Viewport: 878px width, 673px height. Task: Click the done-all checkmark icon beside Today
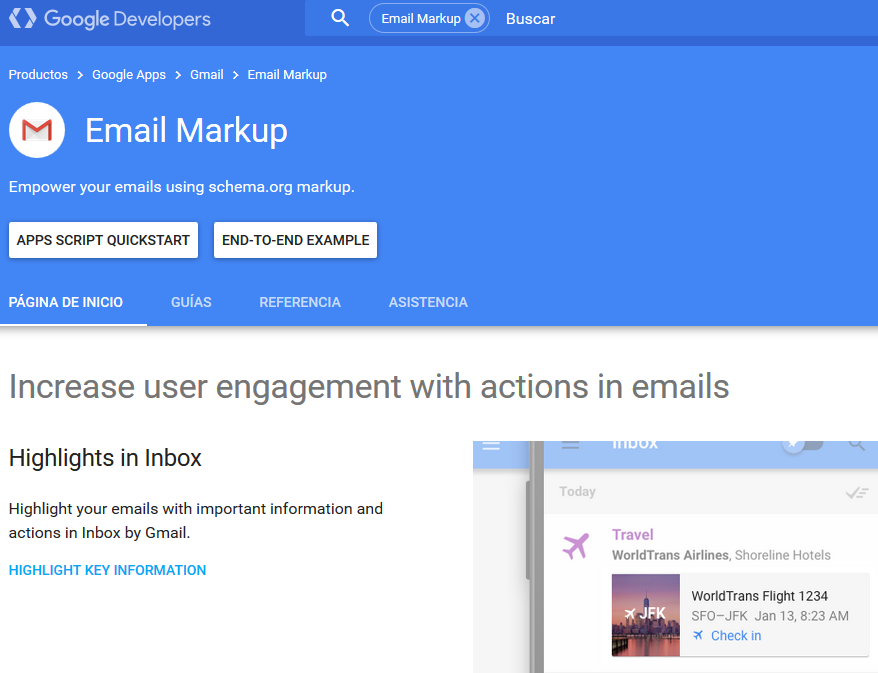(857, 493)
